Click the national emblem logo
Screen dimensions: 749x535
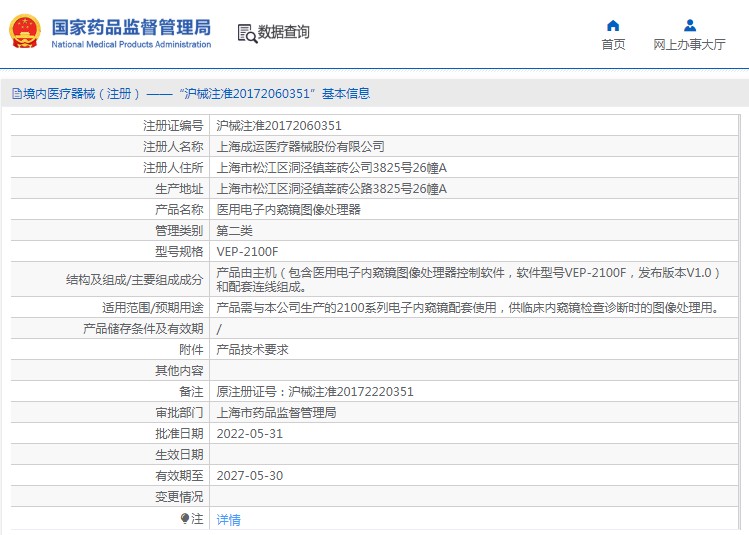pyautogui.click(x=25, y=32)
